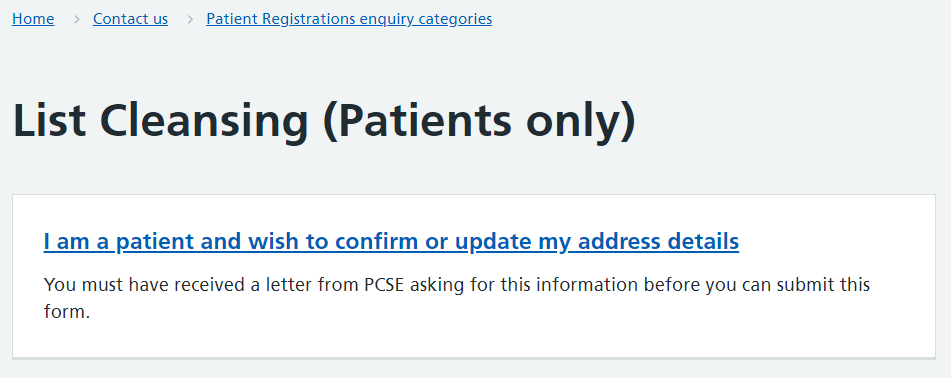Click "(Patients only)" in the page title
Viewport: 951px width, 378px height.
[x=480, y=121]
